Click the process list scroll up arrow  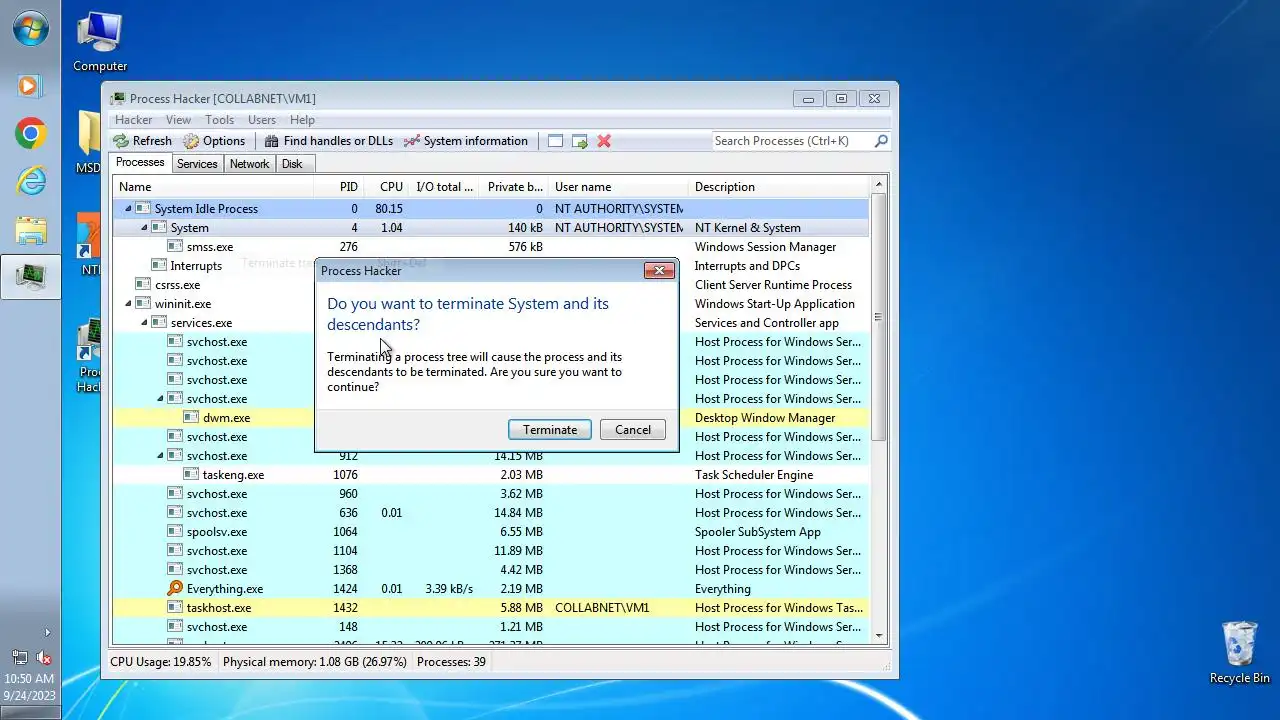(879, 185)
